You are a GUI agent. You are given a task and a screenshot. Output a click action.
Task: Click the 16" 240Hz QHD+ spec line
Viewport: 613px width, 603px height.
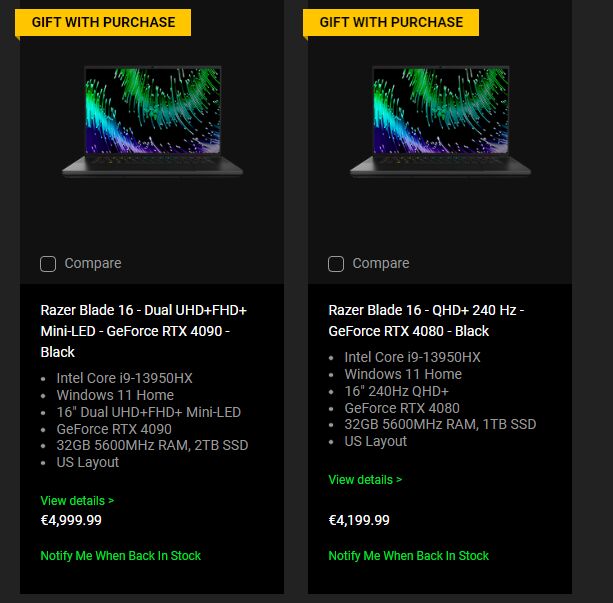[x=396, y=391]
